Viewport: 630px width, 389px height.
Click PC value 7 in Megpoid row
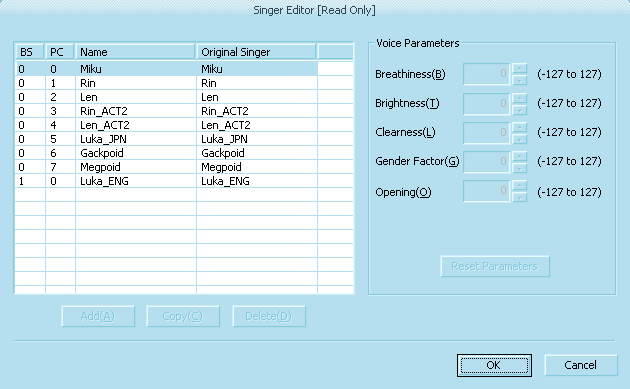pos(53,167)
